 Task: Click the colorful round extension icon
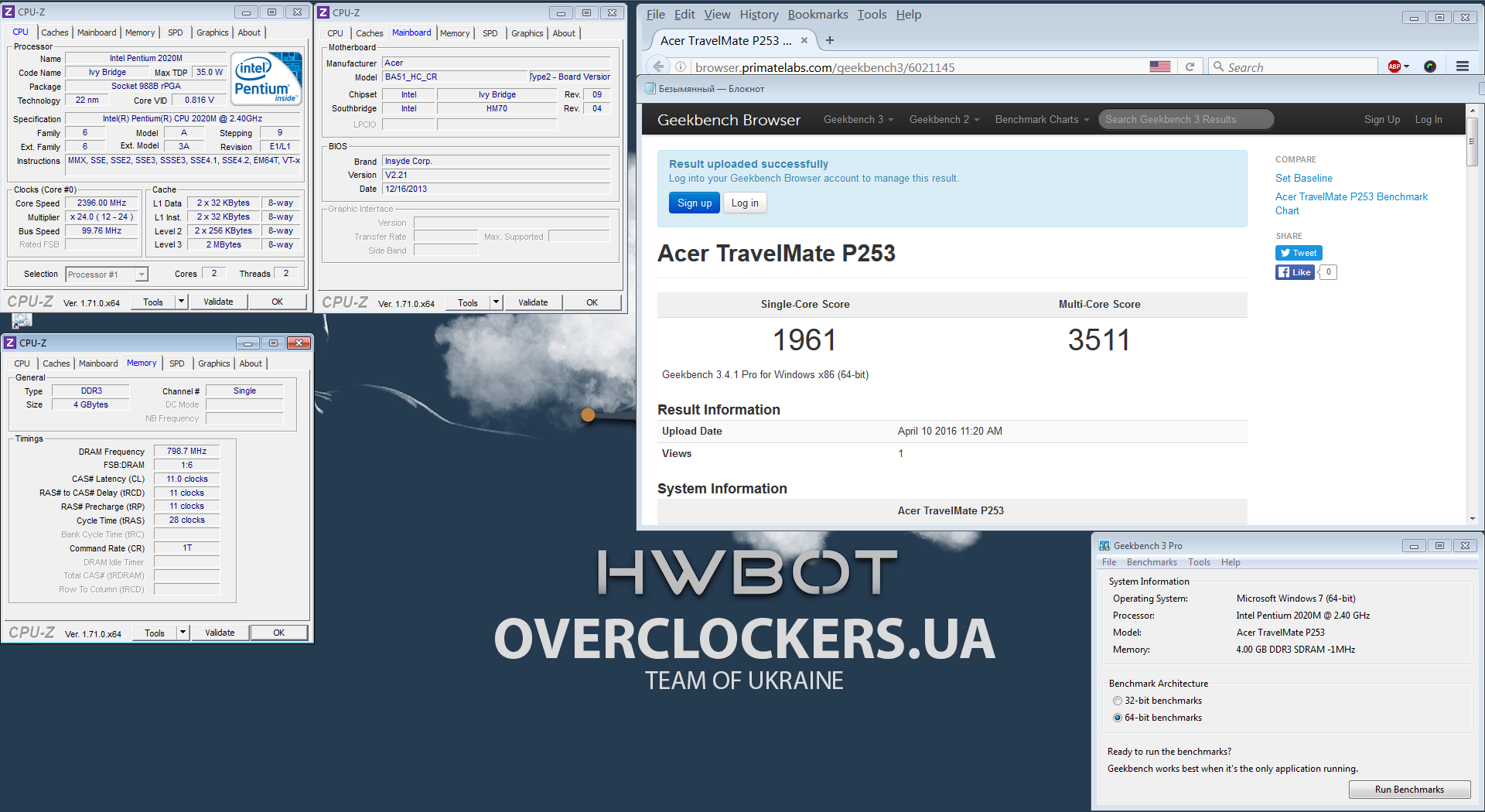pos(1430,67)
